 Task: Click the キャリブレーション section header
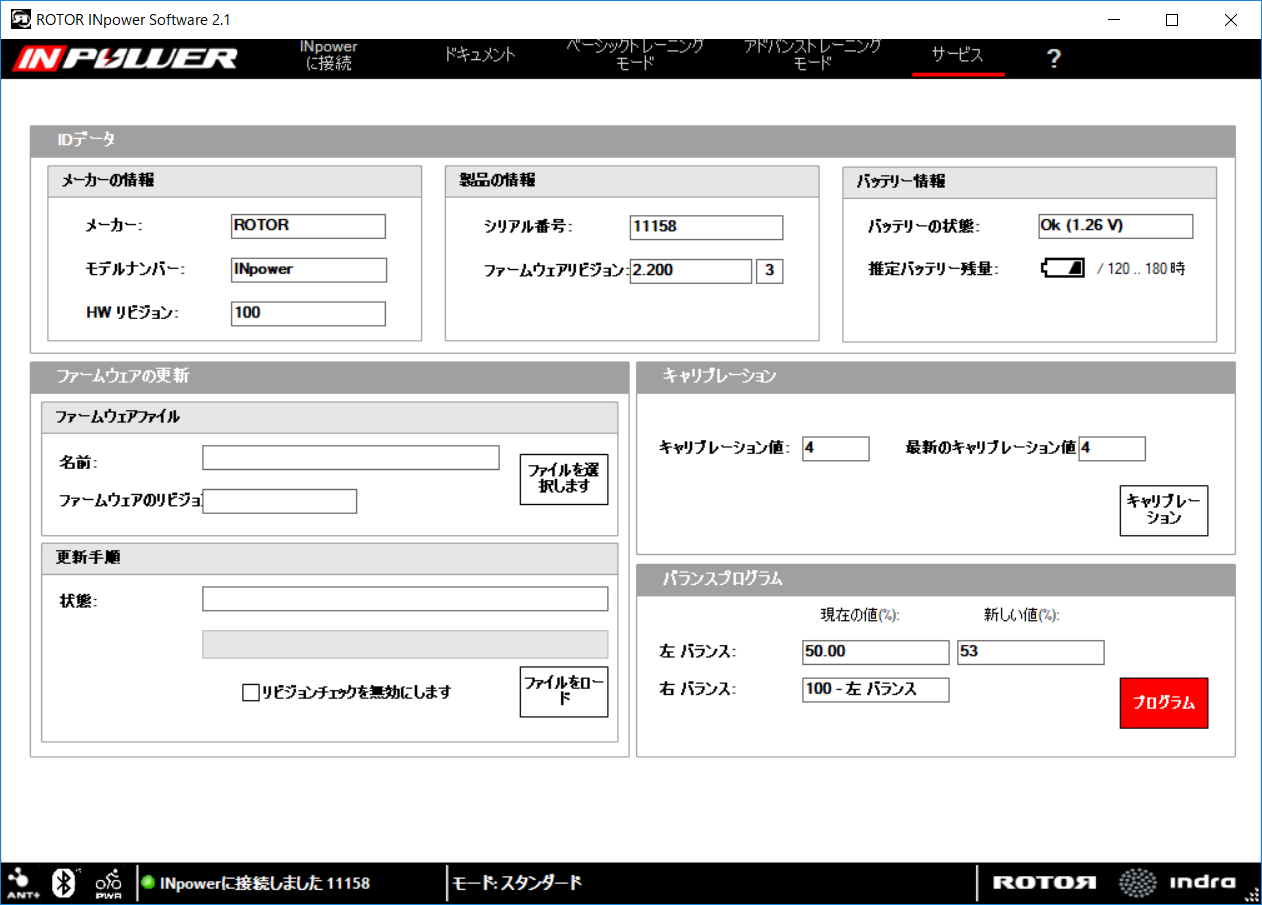pyautogui.click(x=936, y=377)
